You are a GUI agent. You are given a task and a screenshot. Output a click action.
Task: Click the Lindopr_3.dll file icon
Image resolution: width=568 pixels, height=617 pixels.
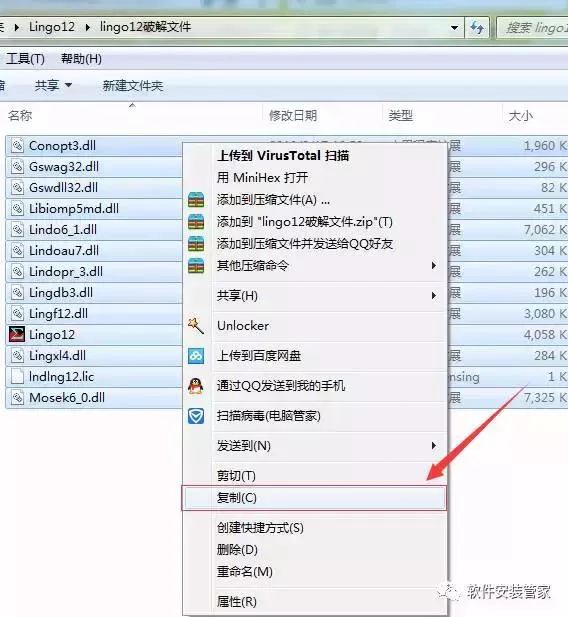click(17, 272)
